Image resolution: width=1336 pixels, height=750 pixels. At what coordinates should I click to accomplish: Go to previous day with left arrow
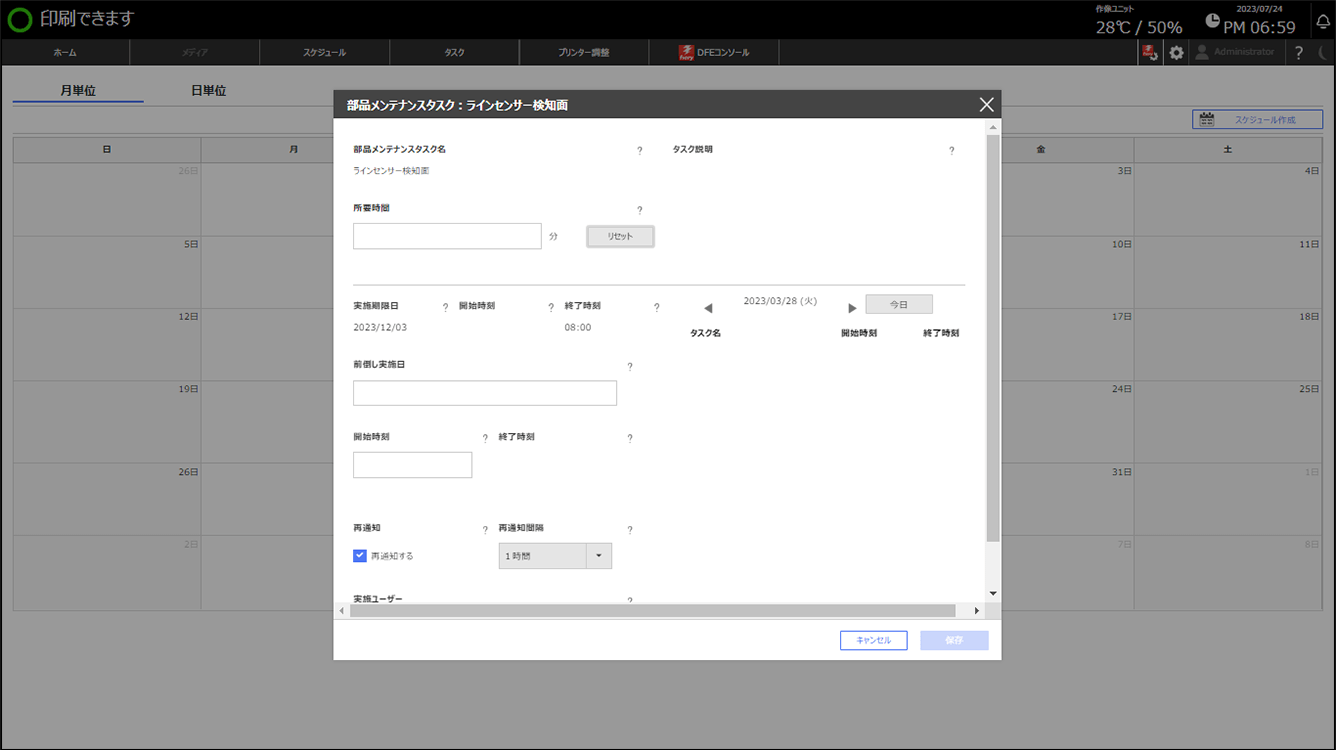(x=708, y=308)
